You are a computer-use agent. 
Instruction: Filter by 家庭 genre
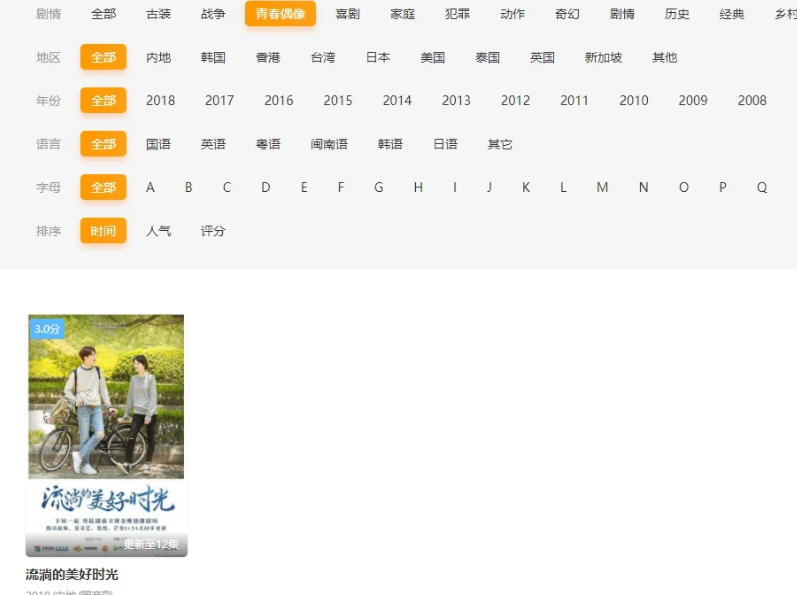tap(403, 14)
